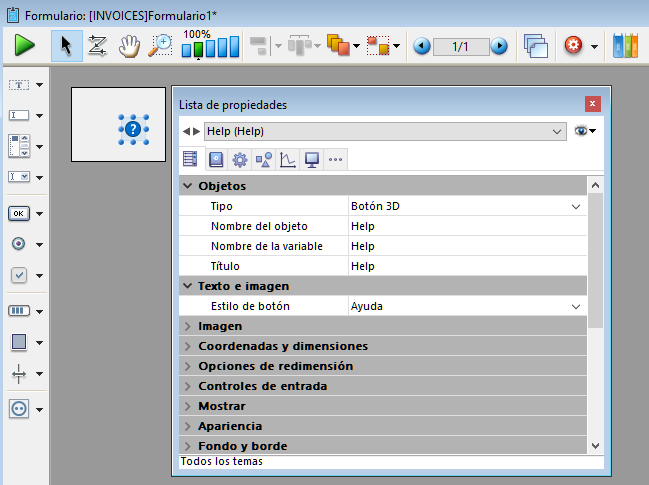Select the checkbox object tool

(19, 275)
